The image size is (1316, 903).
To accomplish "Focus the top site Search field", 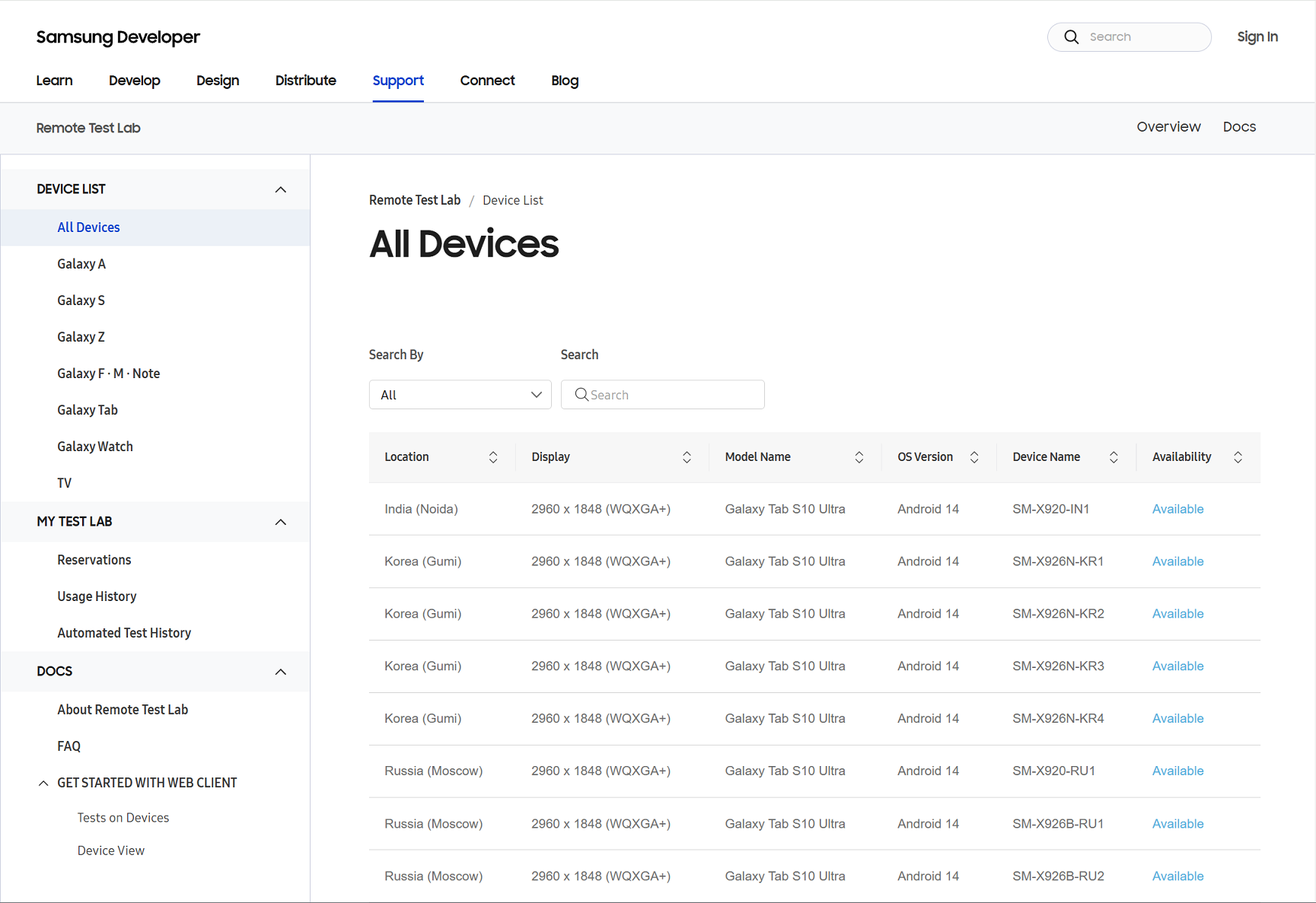I will tap(1130, 37).
